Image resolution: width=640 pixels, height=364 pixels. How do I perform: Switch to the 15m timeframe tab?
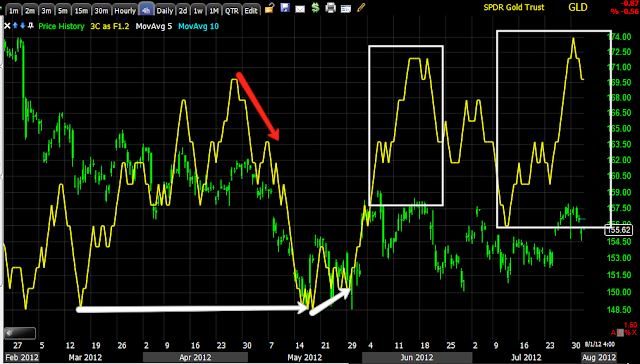point(80,11)
